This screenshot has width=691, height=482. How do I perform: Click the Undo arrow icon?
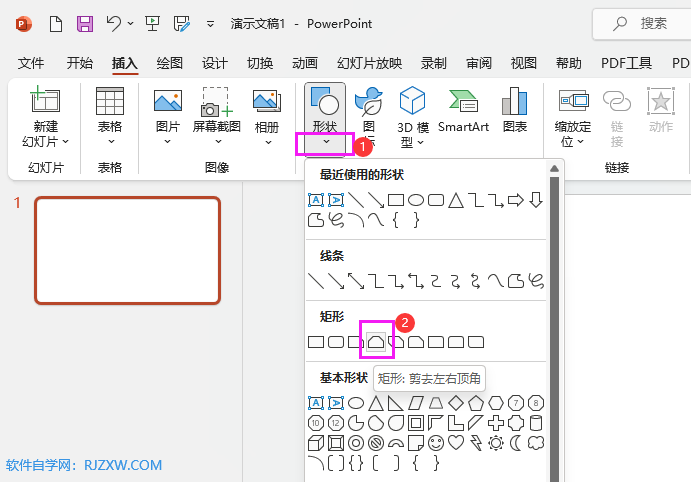[113, 23]
